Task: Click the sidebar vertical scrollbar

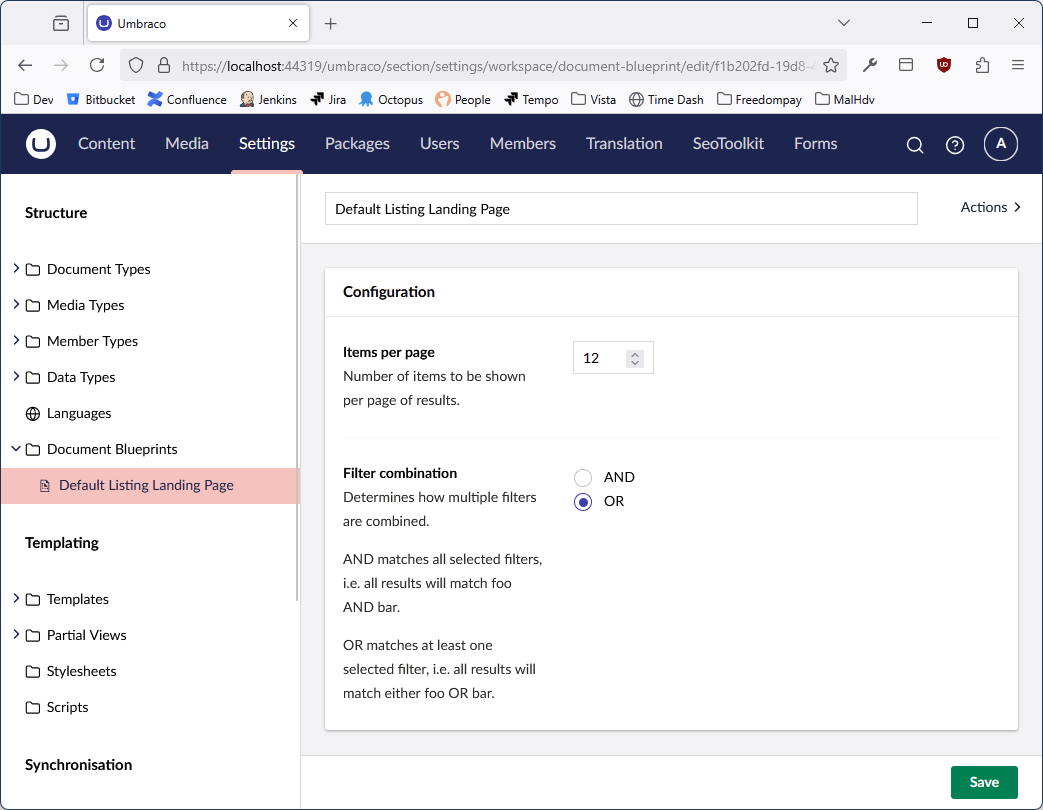Action: click(x=297, y=389)
